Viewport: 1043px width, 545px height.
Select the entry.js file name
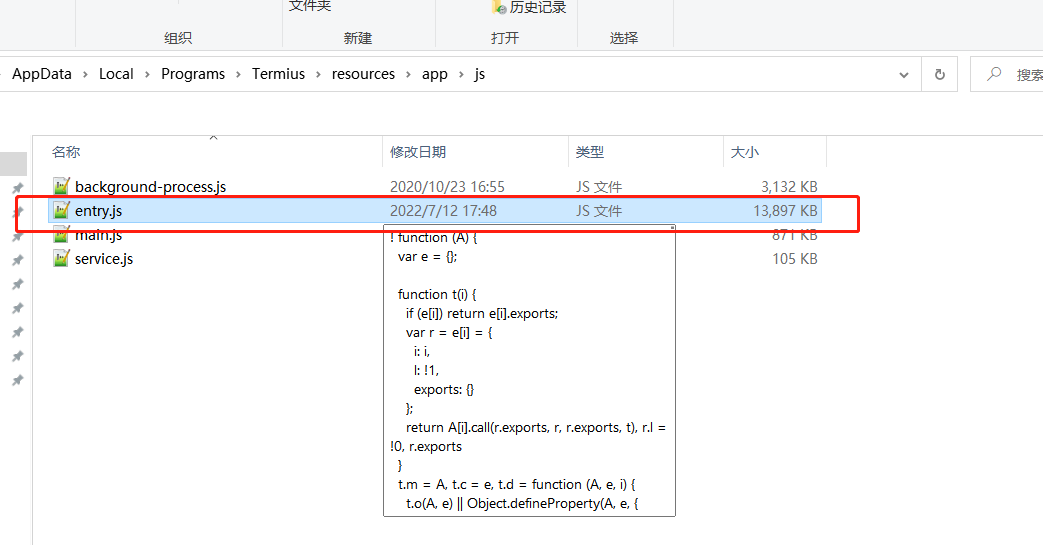[98, 211]
